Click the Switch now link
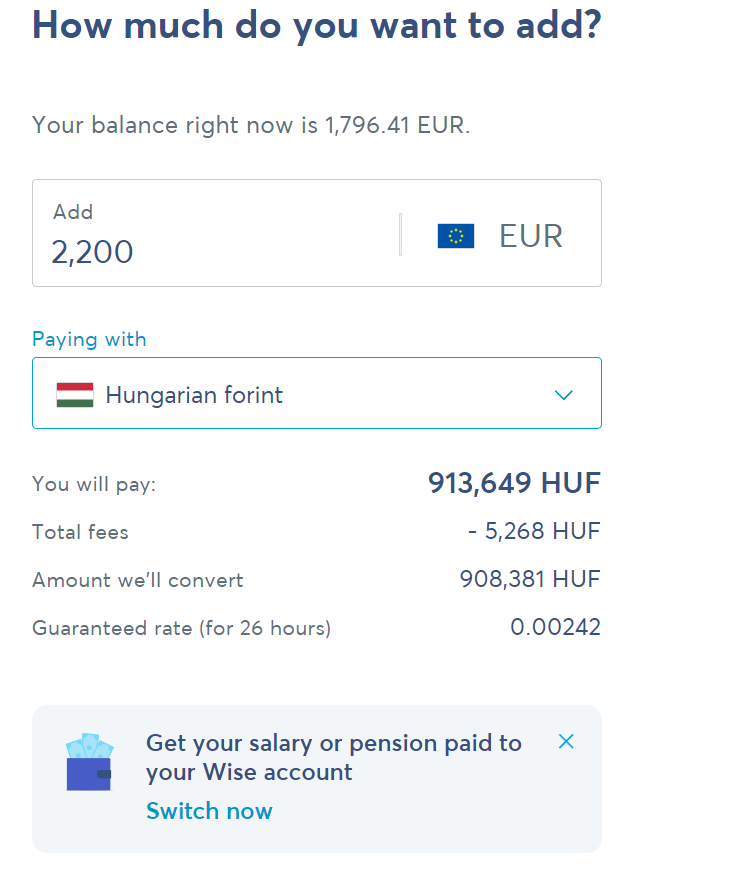Image resolution: width=745 pixels, height=877 pixels. coord(209,810)
